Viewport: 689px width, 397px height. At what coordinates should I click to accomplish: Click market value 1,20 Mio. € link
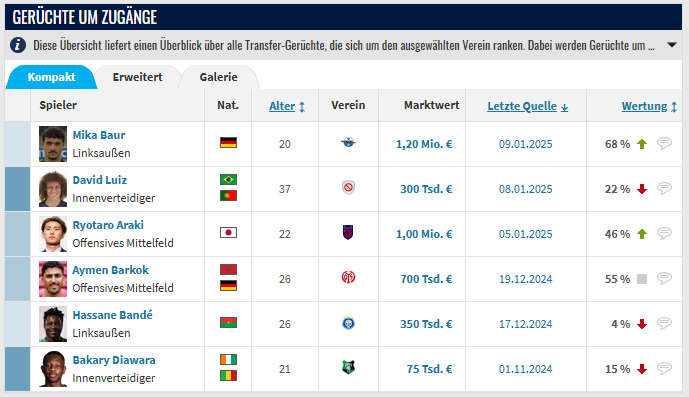click(x=424, y=144)
